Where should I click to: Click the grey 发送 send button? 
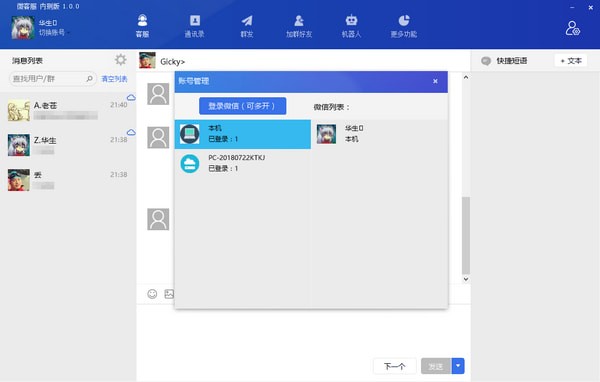click(x=436, y=366)
